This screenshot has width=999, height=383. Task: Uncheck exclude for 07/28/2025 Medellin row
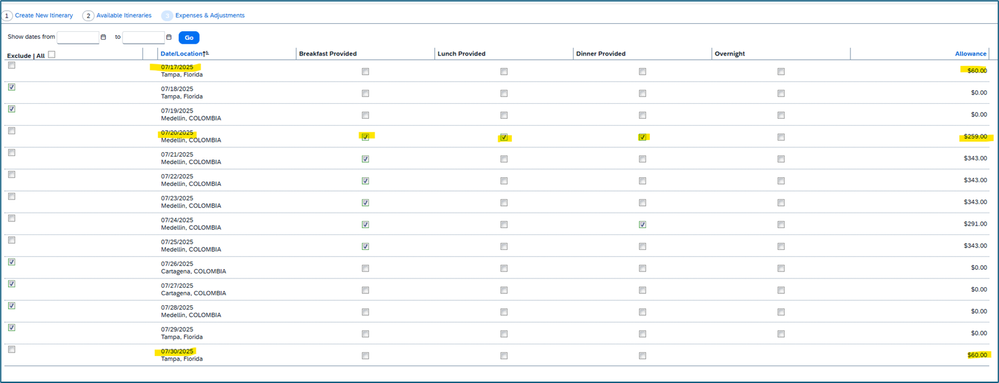point(11,306)
